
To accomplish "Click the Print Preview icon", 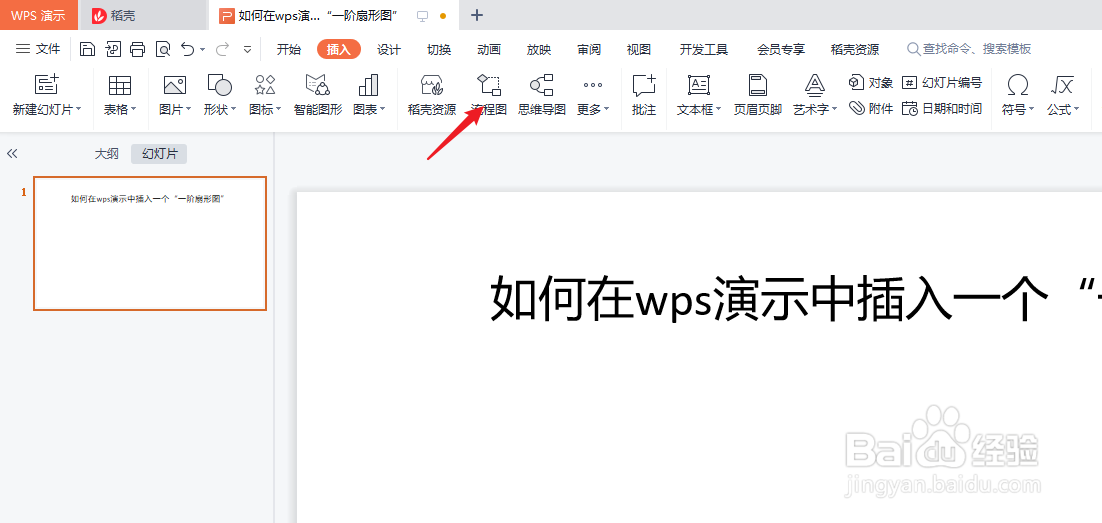I will tap(163, 49).
